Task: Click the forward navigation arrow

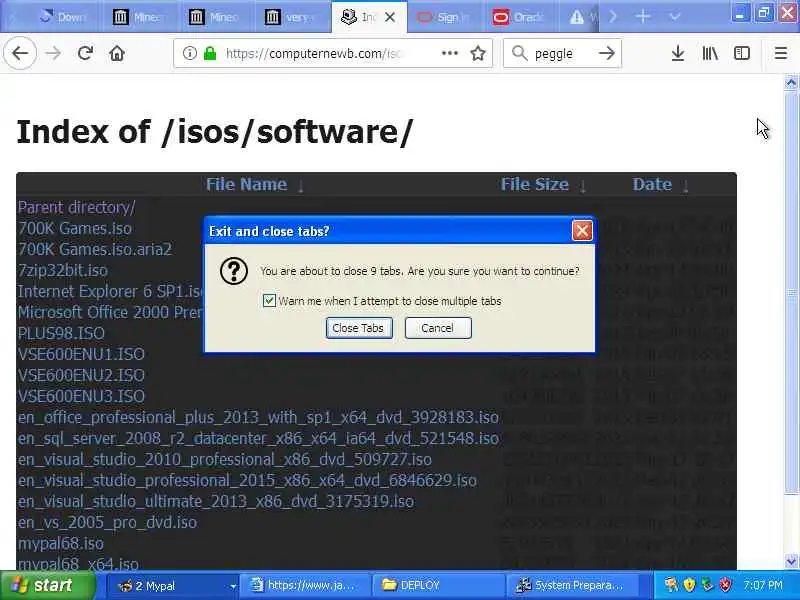Action: pos(53,53)
